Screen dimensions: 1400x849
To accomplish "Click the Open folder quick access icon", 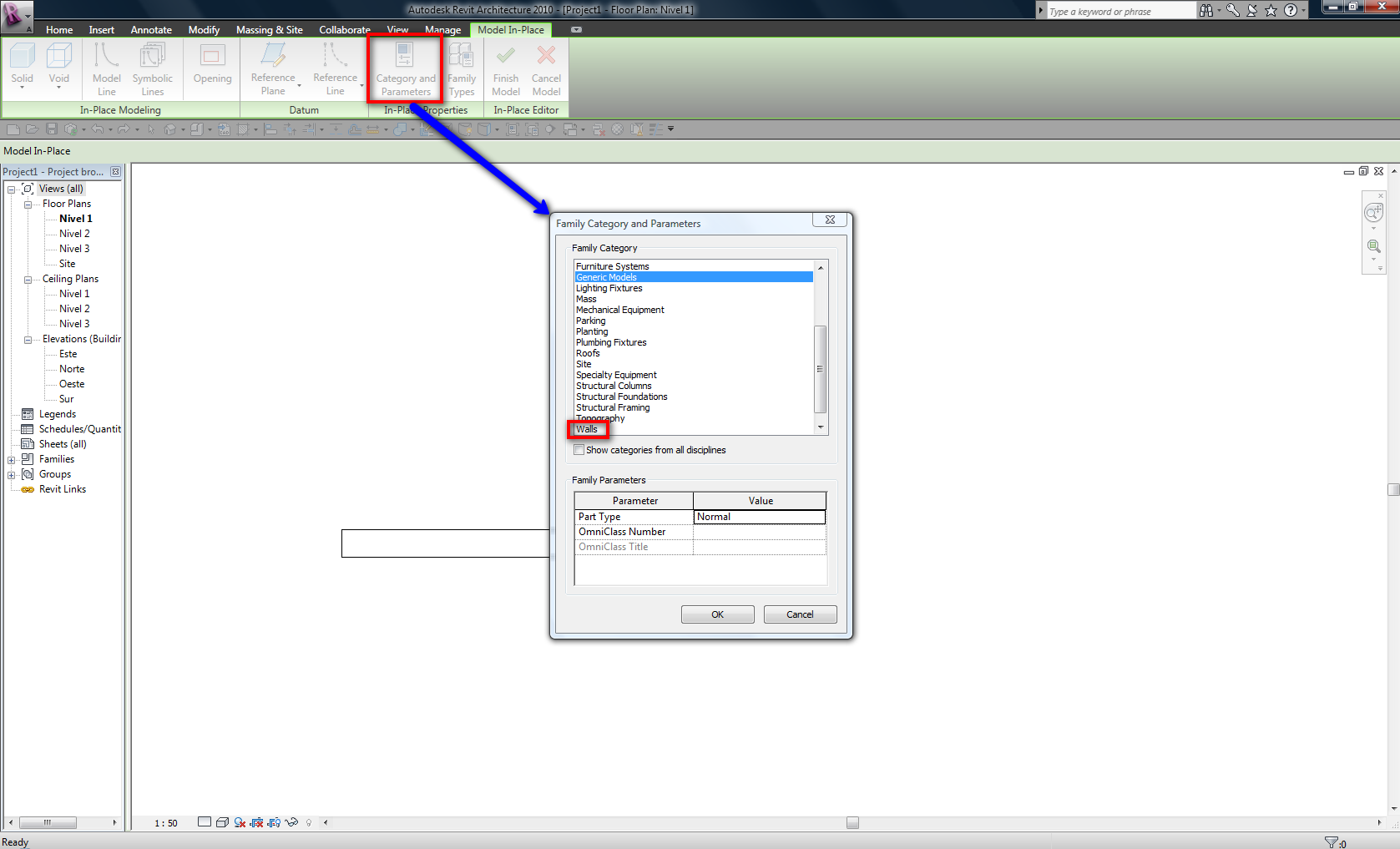I will click(32, 129).
